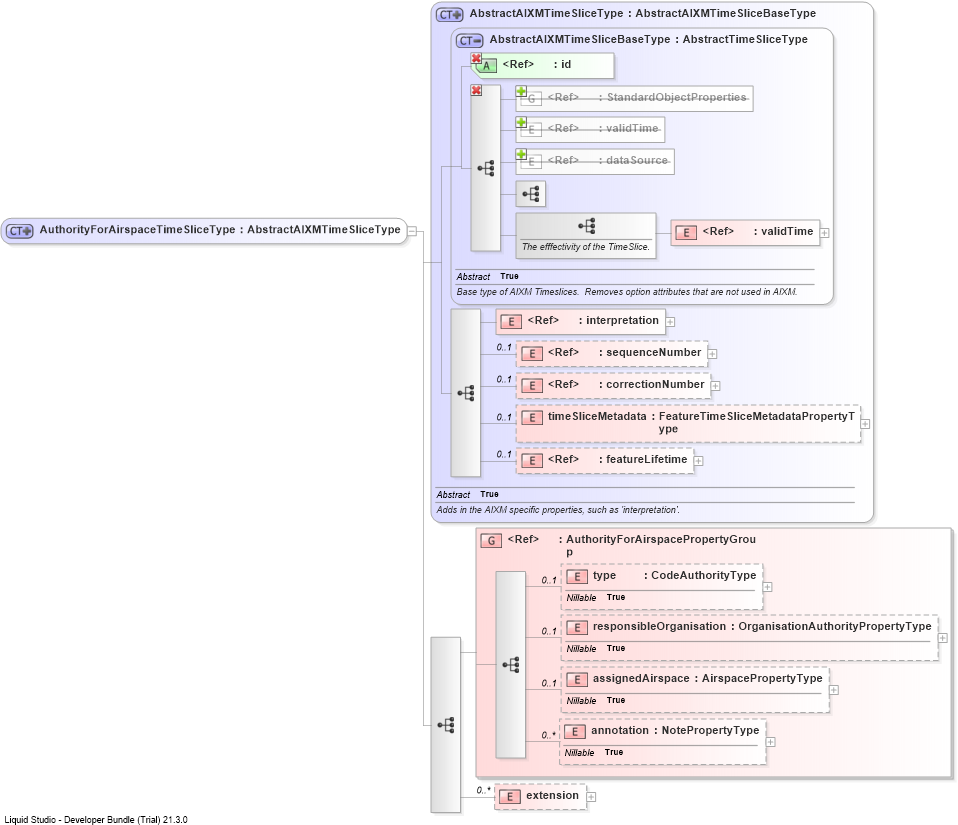Click the outer sequence compositor next to extension

click(445, 725)
